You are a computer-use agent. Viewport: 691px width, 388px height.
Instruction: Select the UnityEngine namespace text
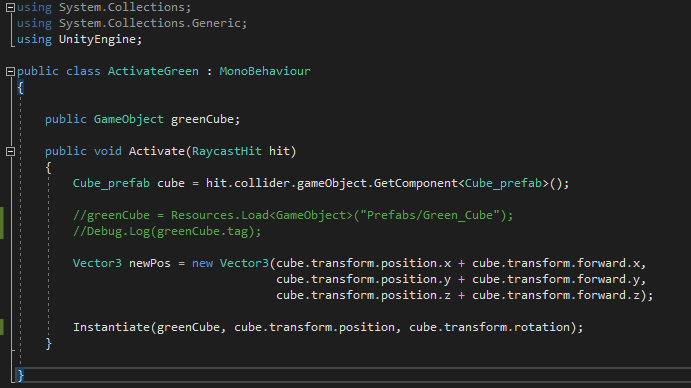point(97,39)
